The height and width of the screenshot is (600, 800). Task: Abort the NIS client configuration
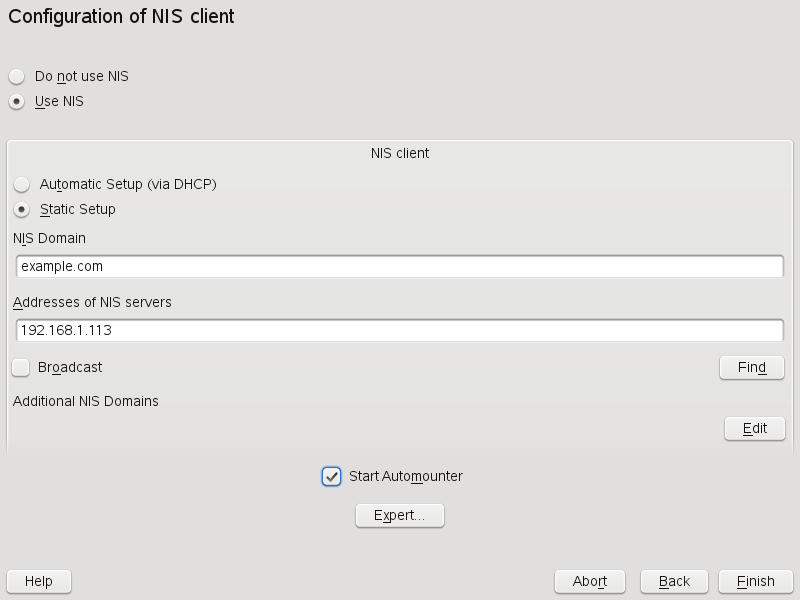coord(590,581)
